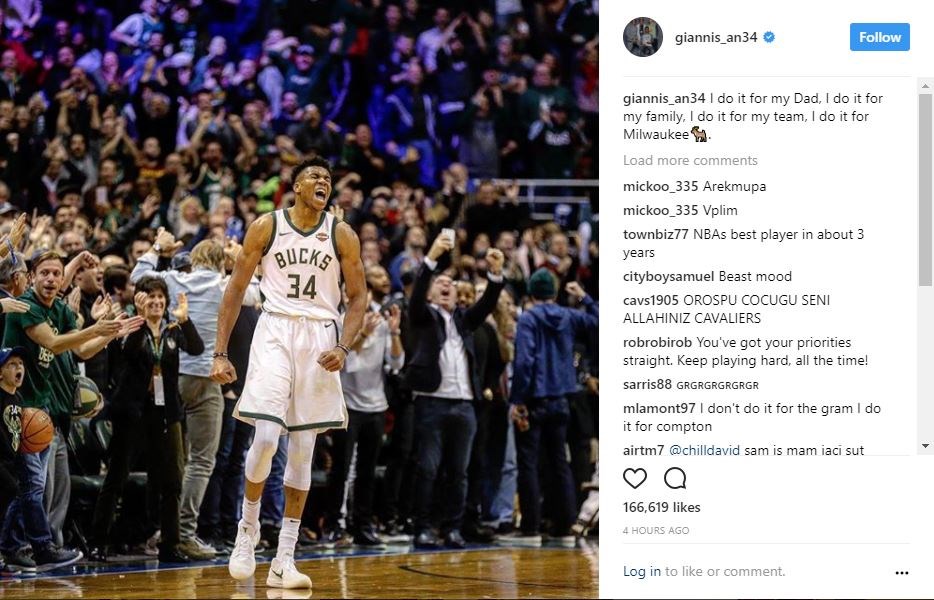Click the scrollbar up arrow in comments
Screen dimensions: 934x600
click(x=925, y=86)
